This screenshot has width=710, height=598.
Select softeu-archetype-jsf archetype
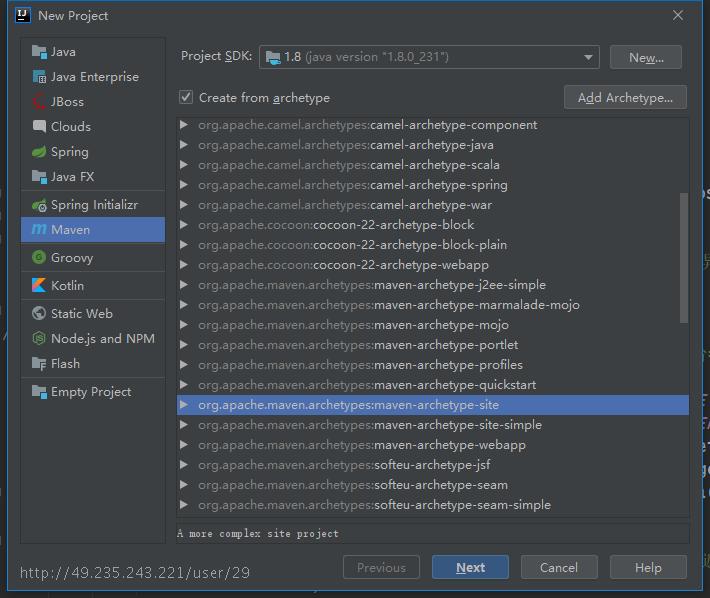click(x=433, y=465)
